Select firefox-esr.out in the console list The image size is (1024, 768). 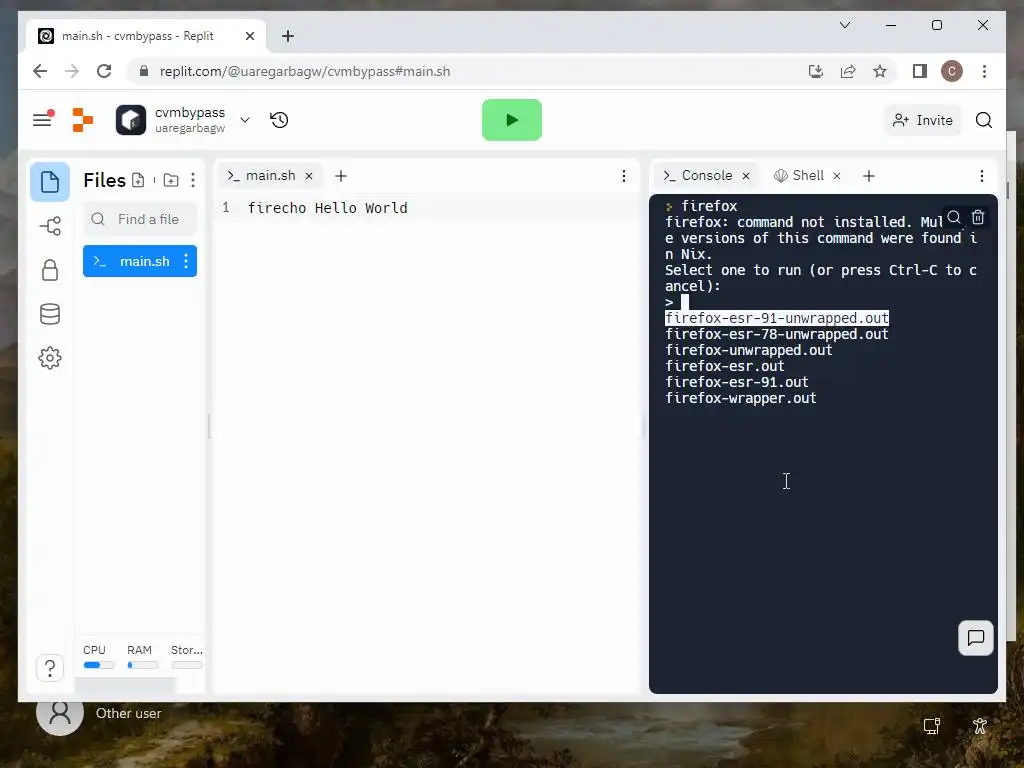pos(724,366)
